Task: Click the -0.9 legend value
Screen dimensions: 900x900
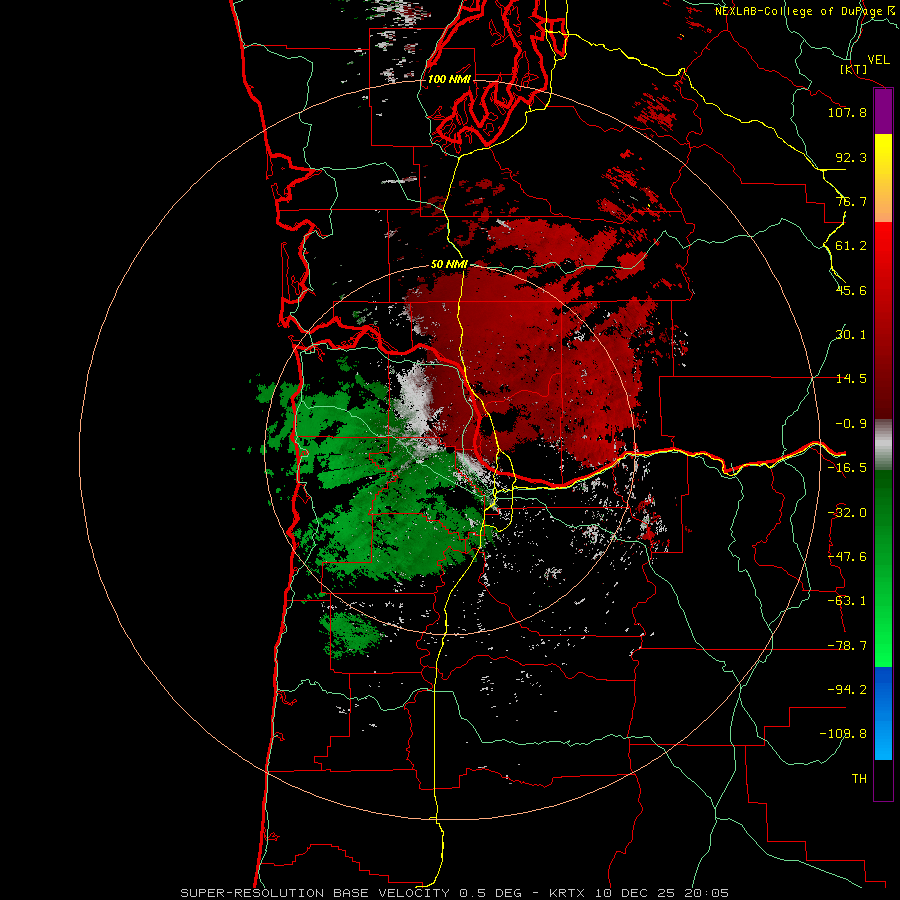Action: pos(851,424)
